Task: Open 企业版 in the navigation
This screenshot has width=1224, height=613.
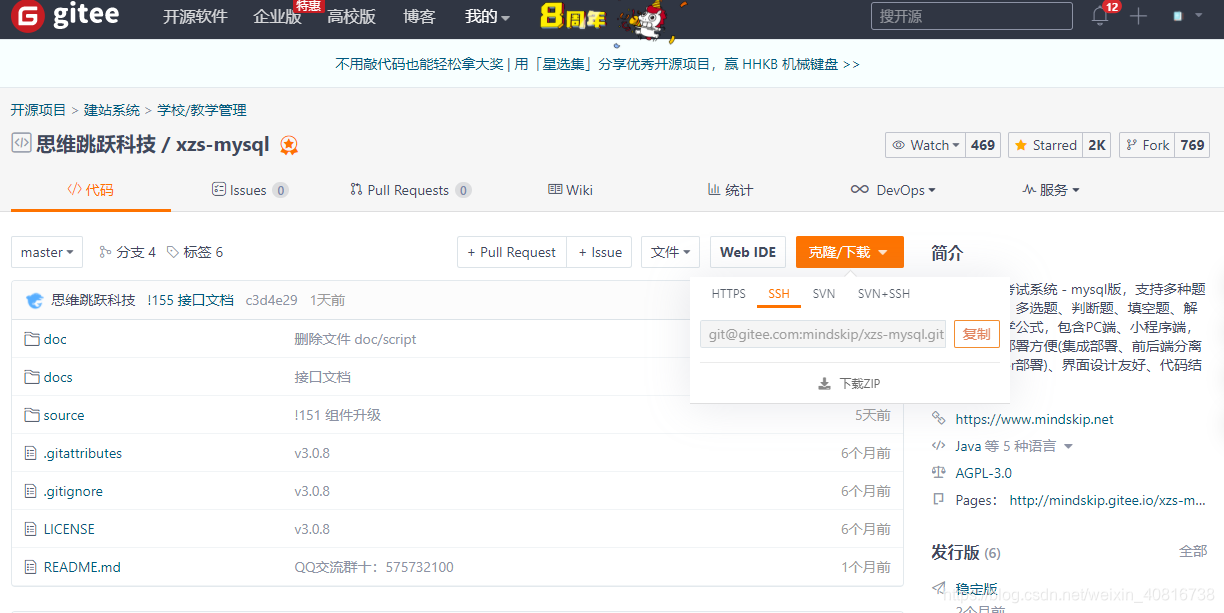Action: [x=277, y=17]
